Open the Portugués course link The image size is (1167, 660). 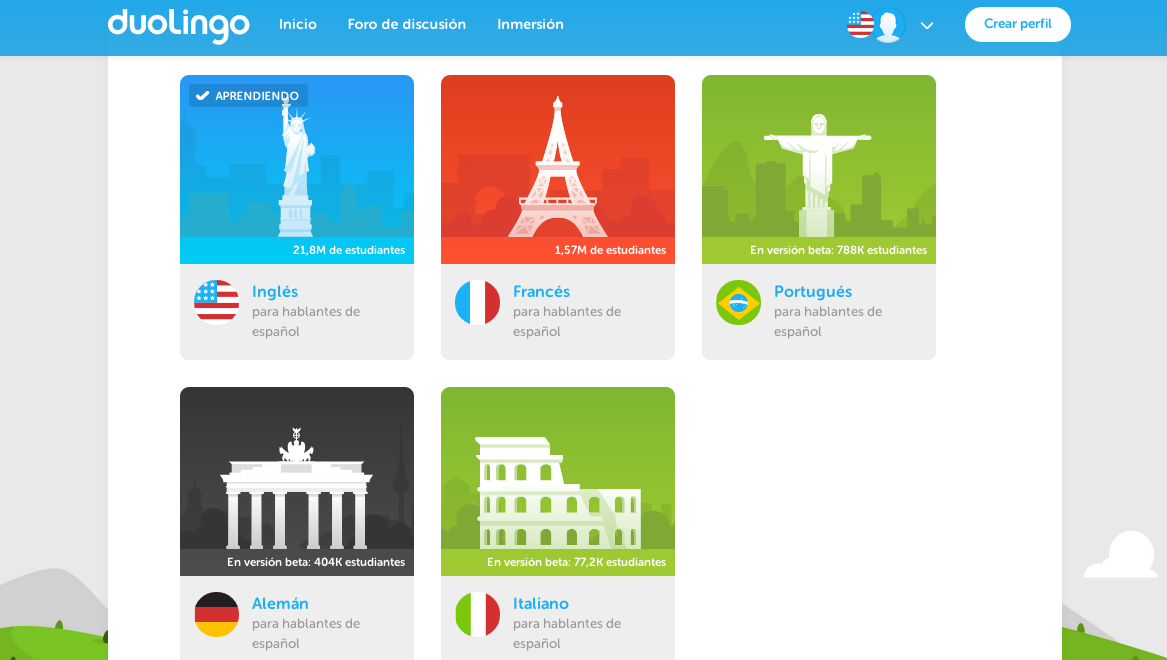(813, 292)
